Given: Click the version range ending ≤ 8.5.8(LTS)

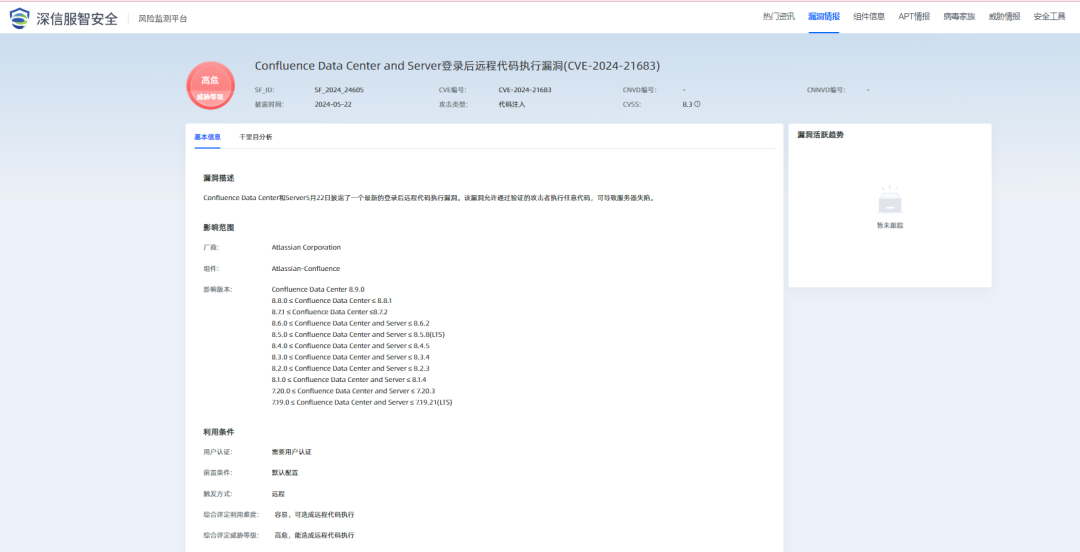Looking at the screenshot, I should pos(359,334).
